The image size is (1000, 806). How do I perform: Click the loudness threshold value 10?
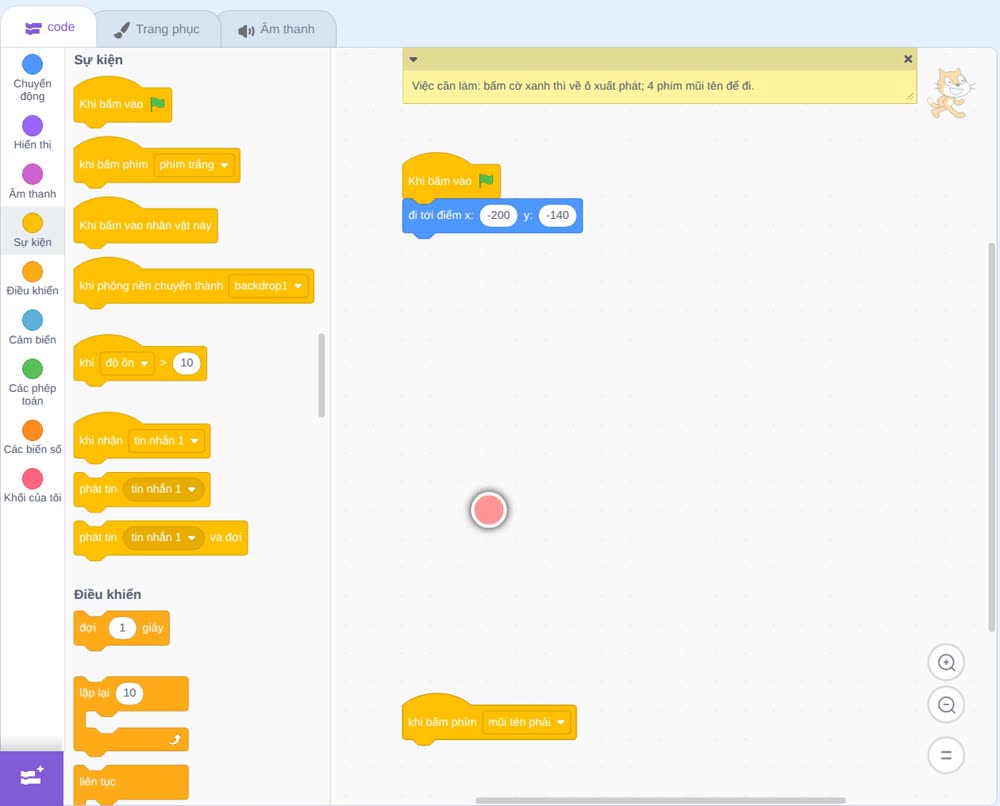coord(187,363)
